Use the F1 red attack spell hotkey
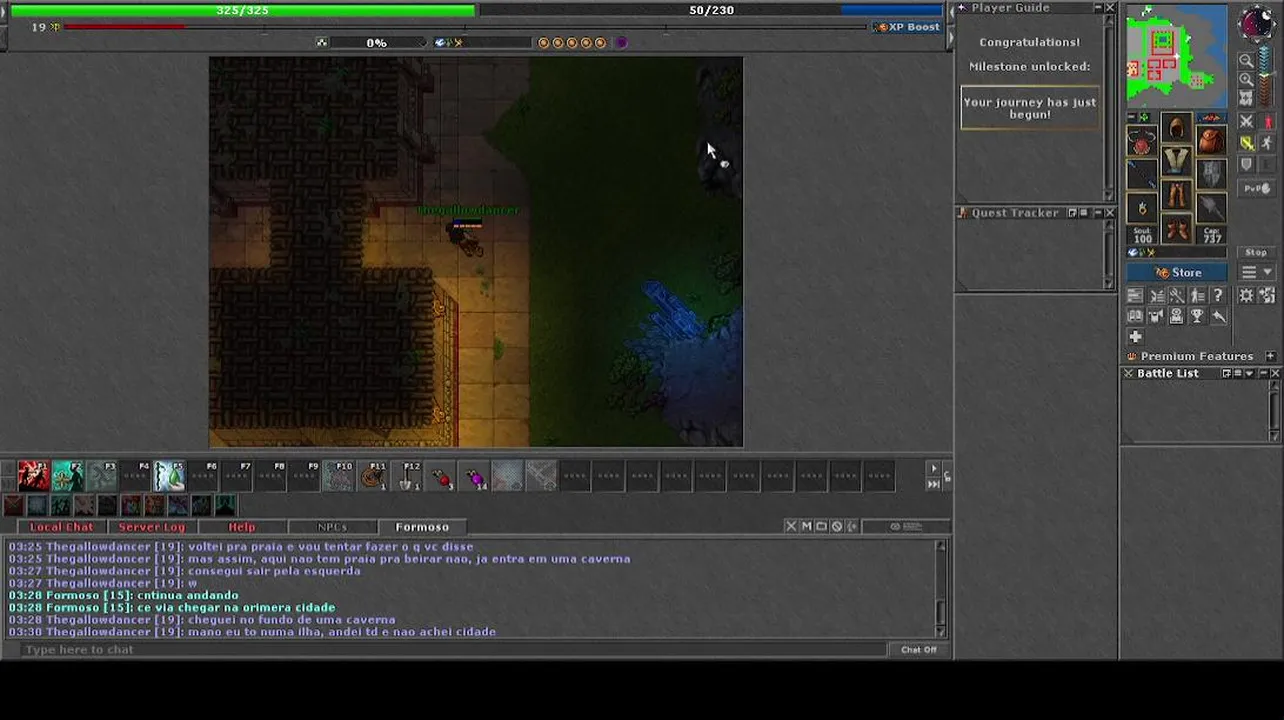This screenshot has height=720, width=1284. (x=33, y=476)
